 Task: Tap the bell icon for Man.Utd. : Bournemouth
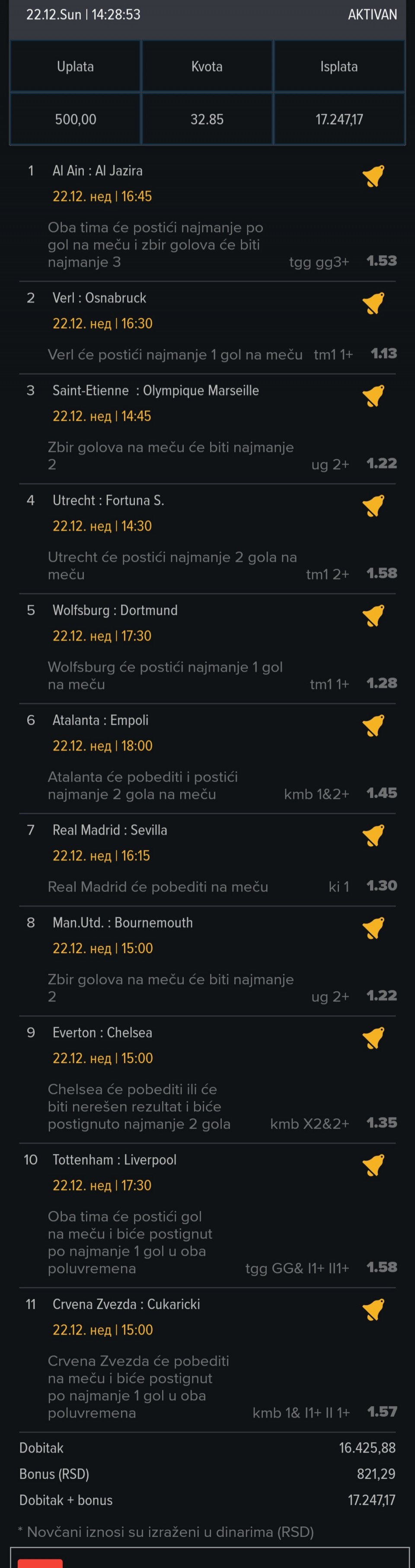pos(373,928)
